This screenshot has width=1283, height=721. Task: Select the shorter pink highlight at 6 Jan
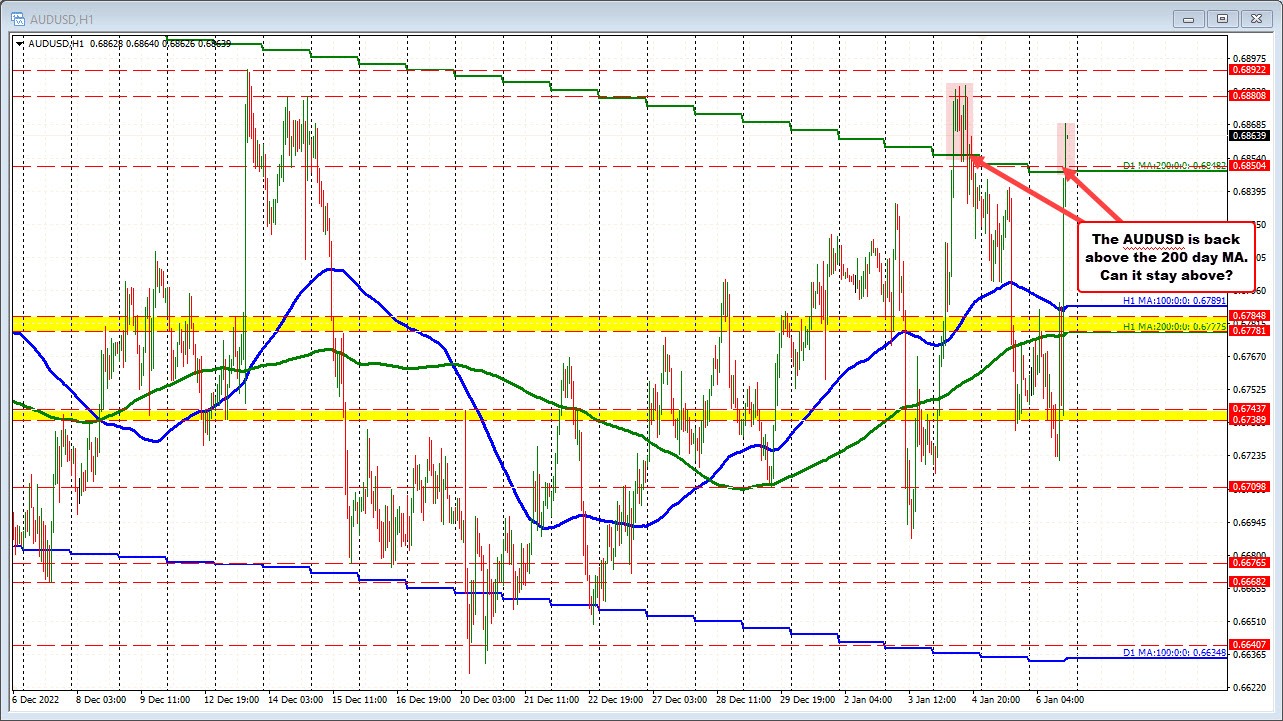[1066, 146]
